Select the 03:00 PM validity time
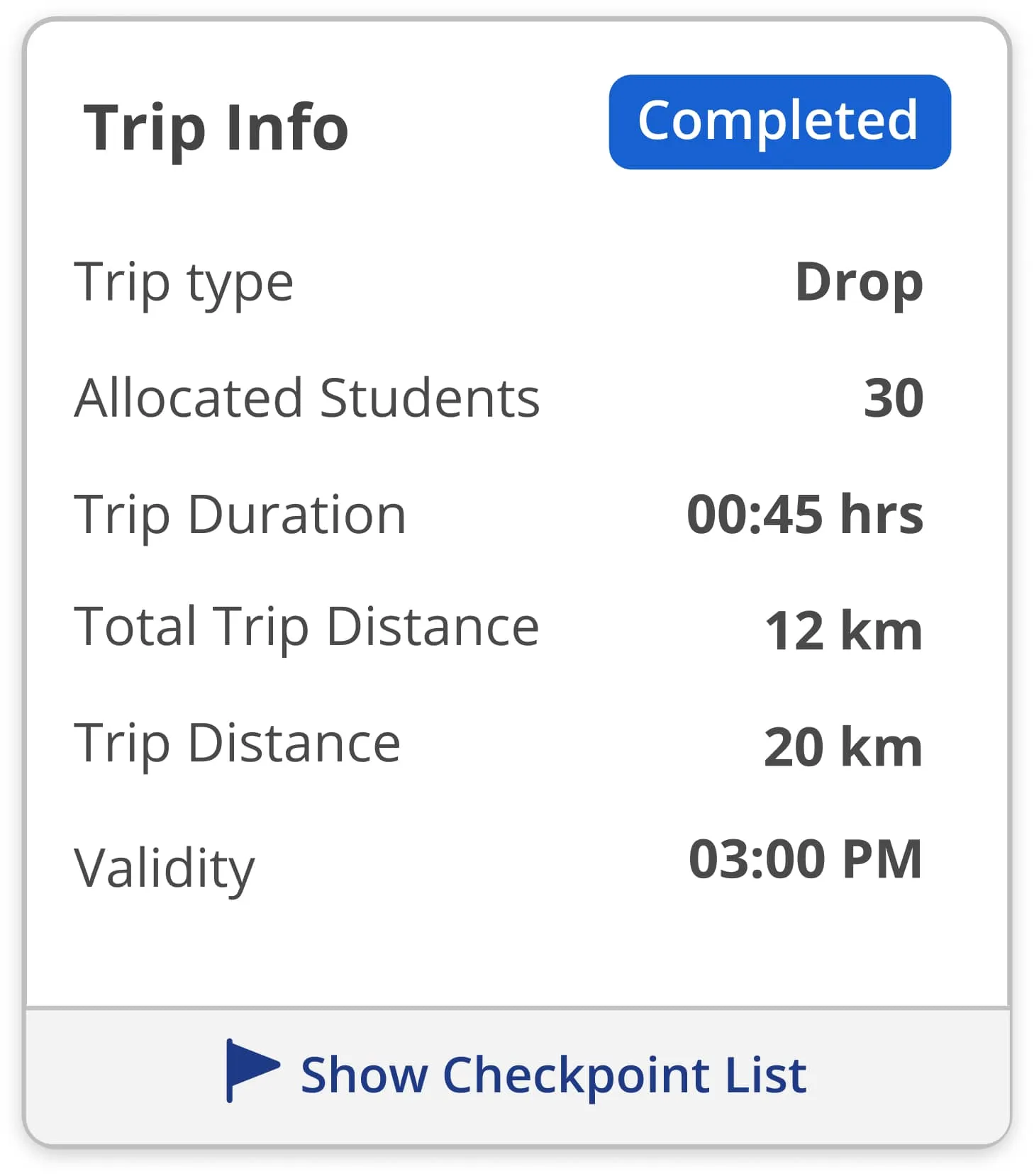 coord(804,859)
